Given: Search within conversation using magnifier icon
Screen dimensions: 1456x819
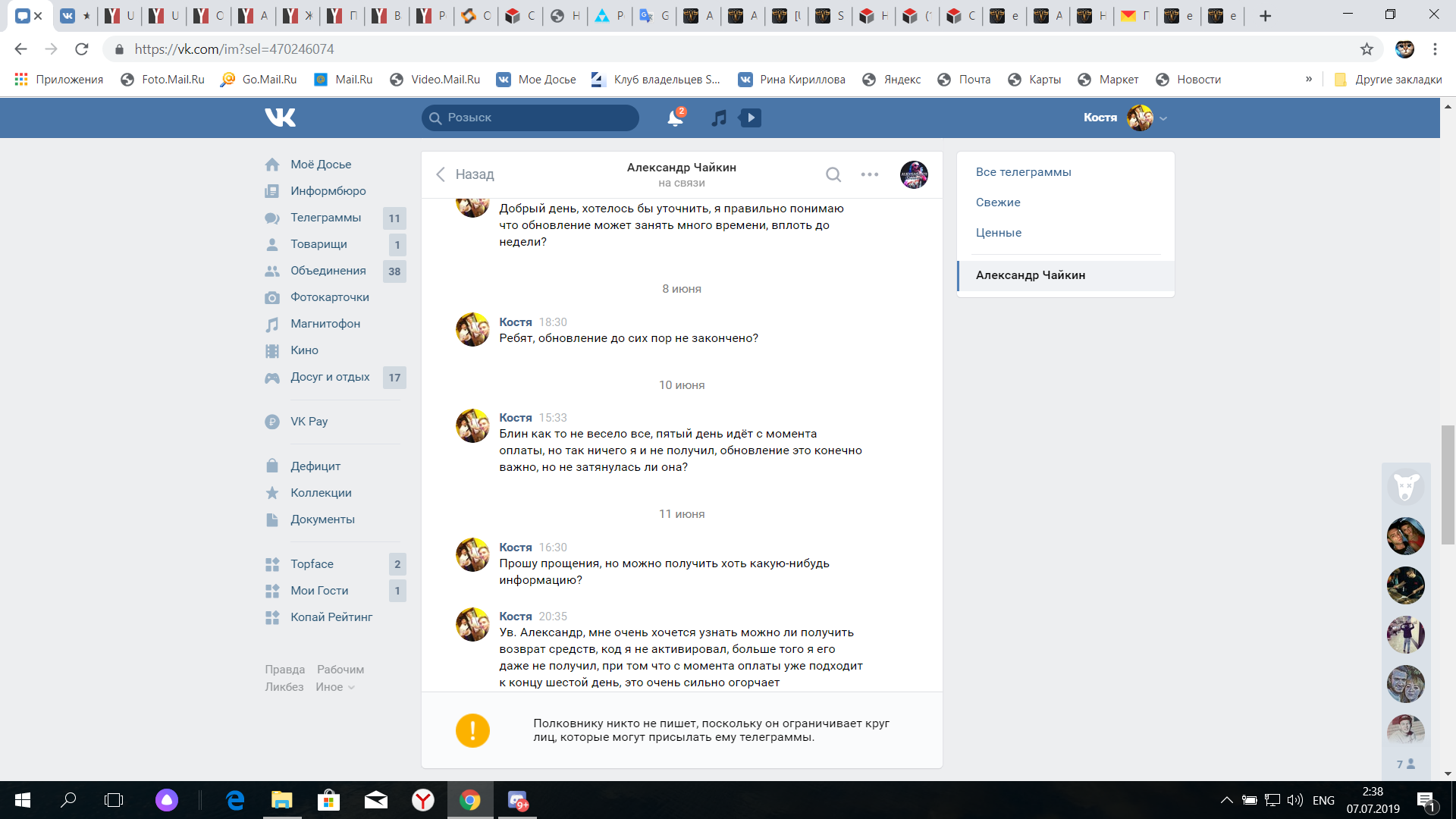Looking at the screenshot, I should pos(833,175).
